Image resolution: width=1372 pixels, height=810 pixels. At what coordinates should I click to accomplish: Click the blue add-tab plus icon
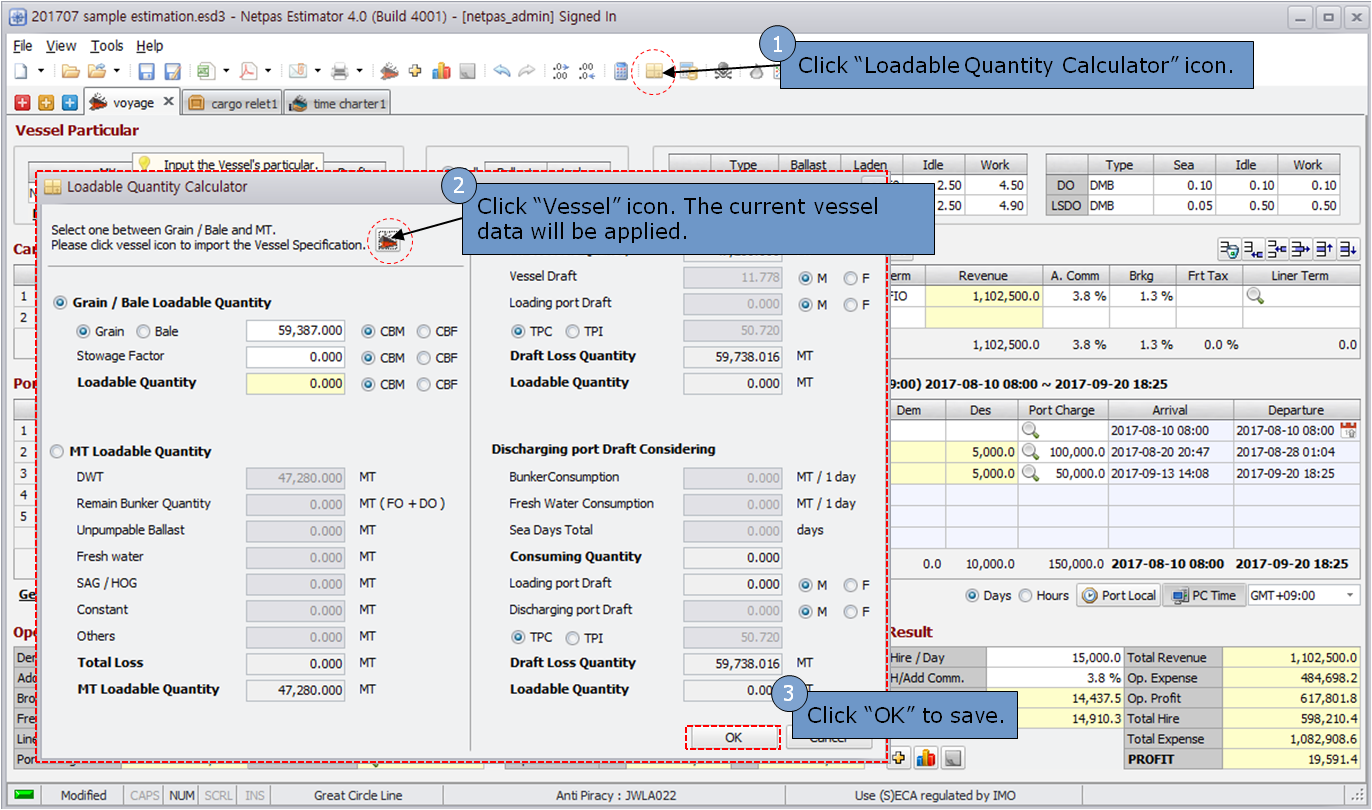[69, 103]
